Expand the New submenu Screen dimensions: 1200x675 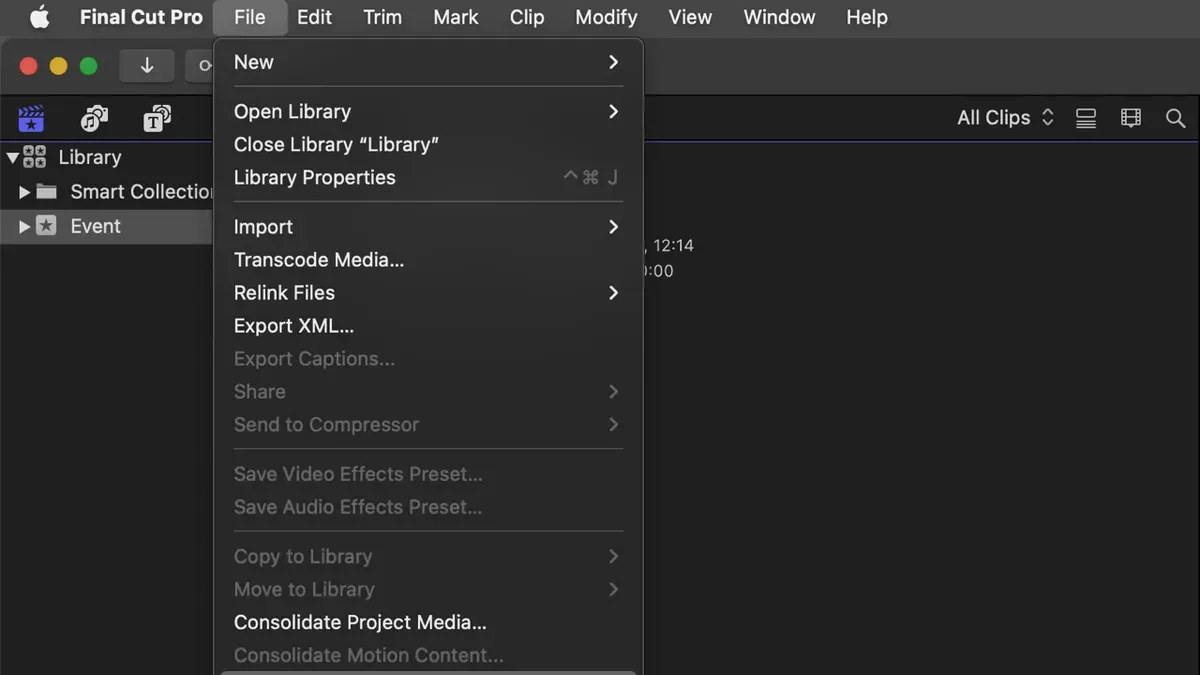coord(428,62)
